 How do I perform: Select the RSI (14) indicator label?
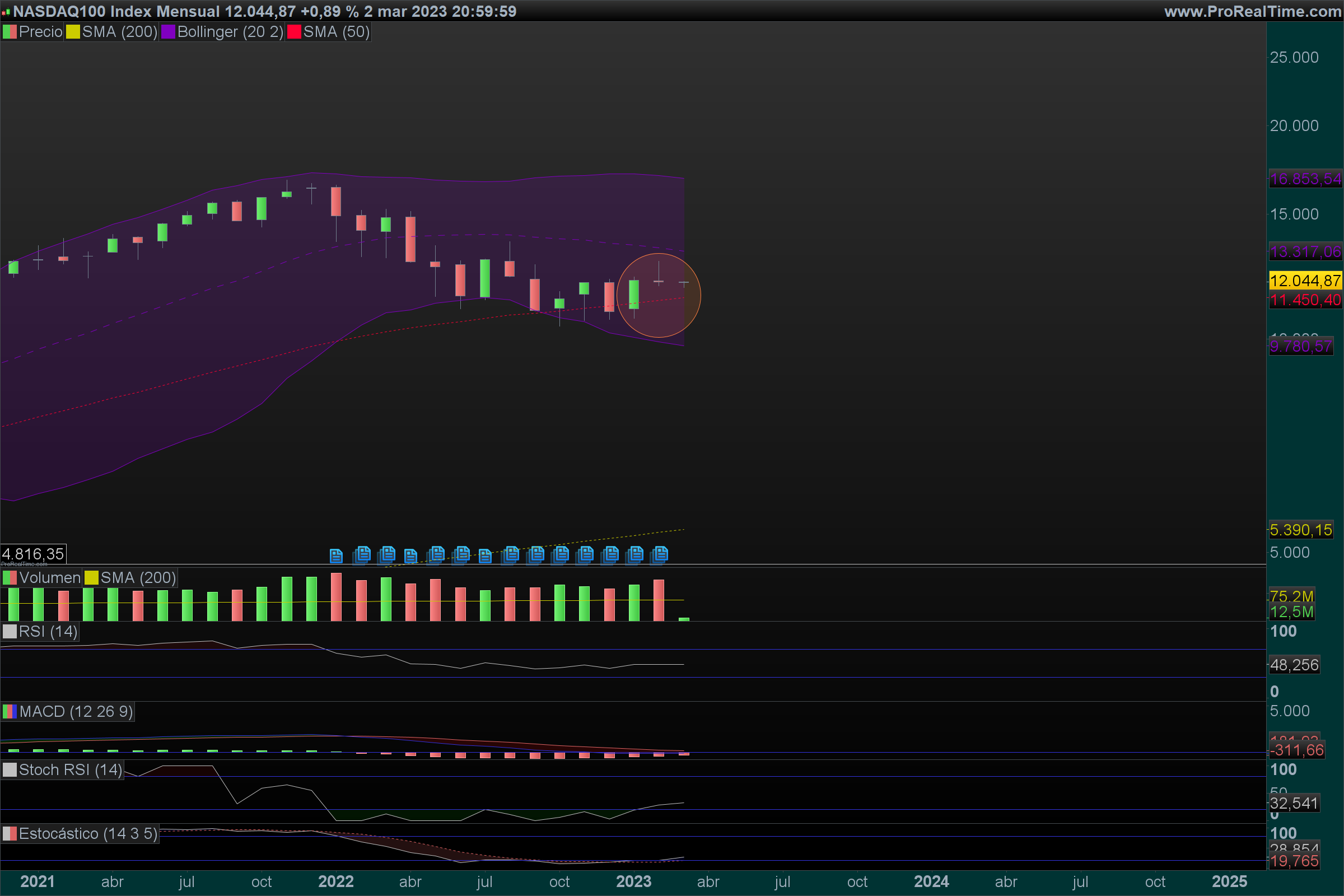point(48,632)
